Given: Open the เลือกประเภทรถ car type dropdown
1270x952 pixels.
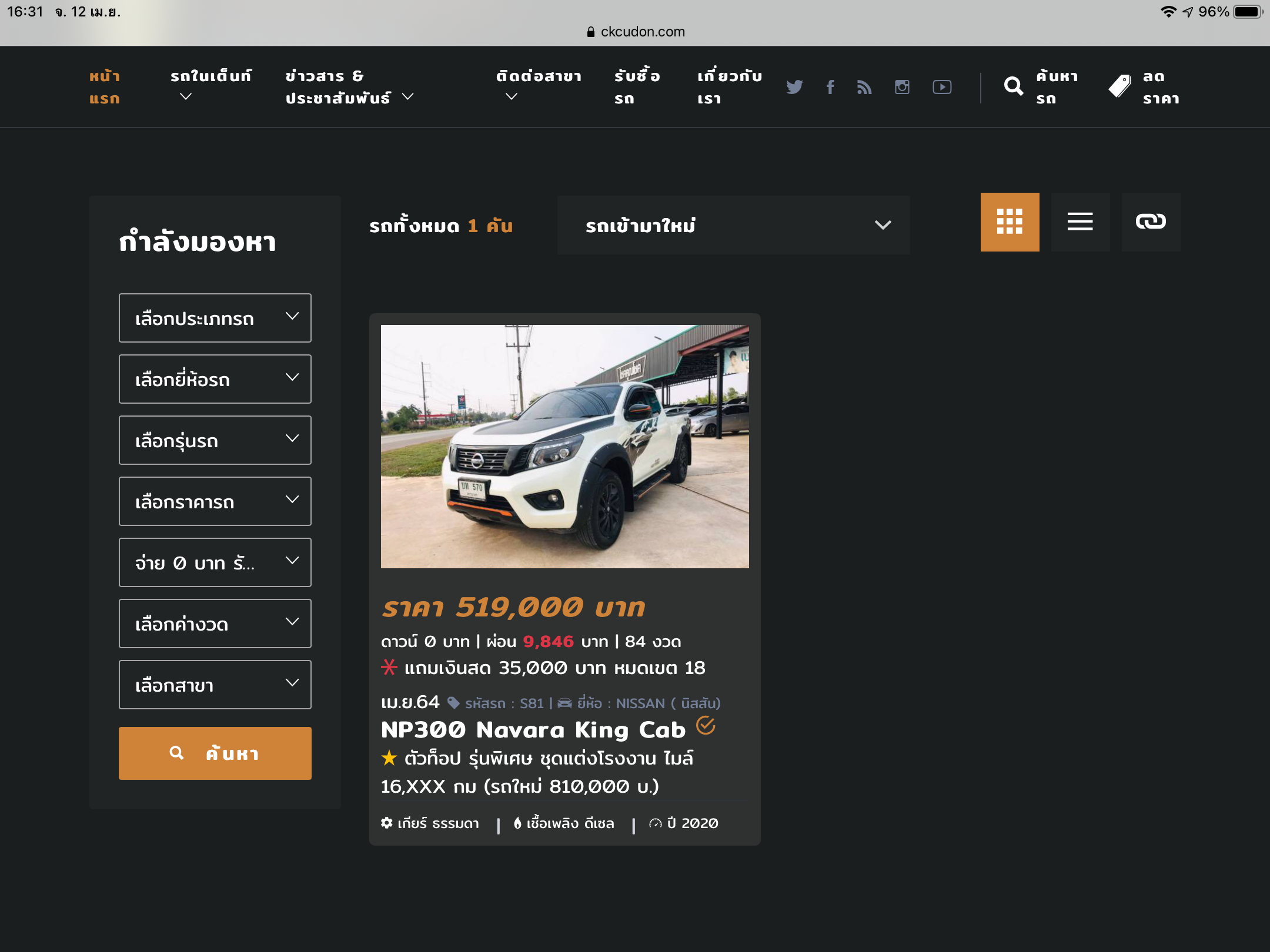Looking at the screenshot, I should point(215,318).
